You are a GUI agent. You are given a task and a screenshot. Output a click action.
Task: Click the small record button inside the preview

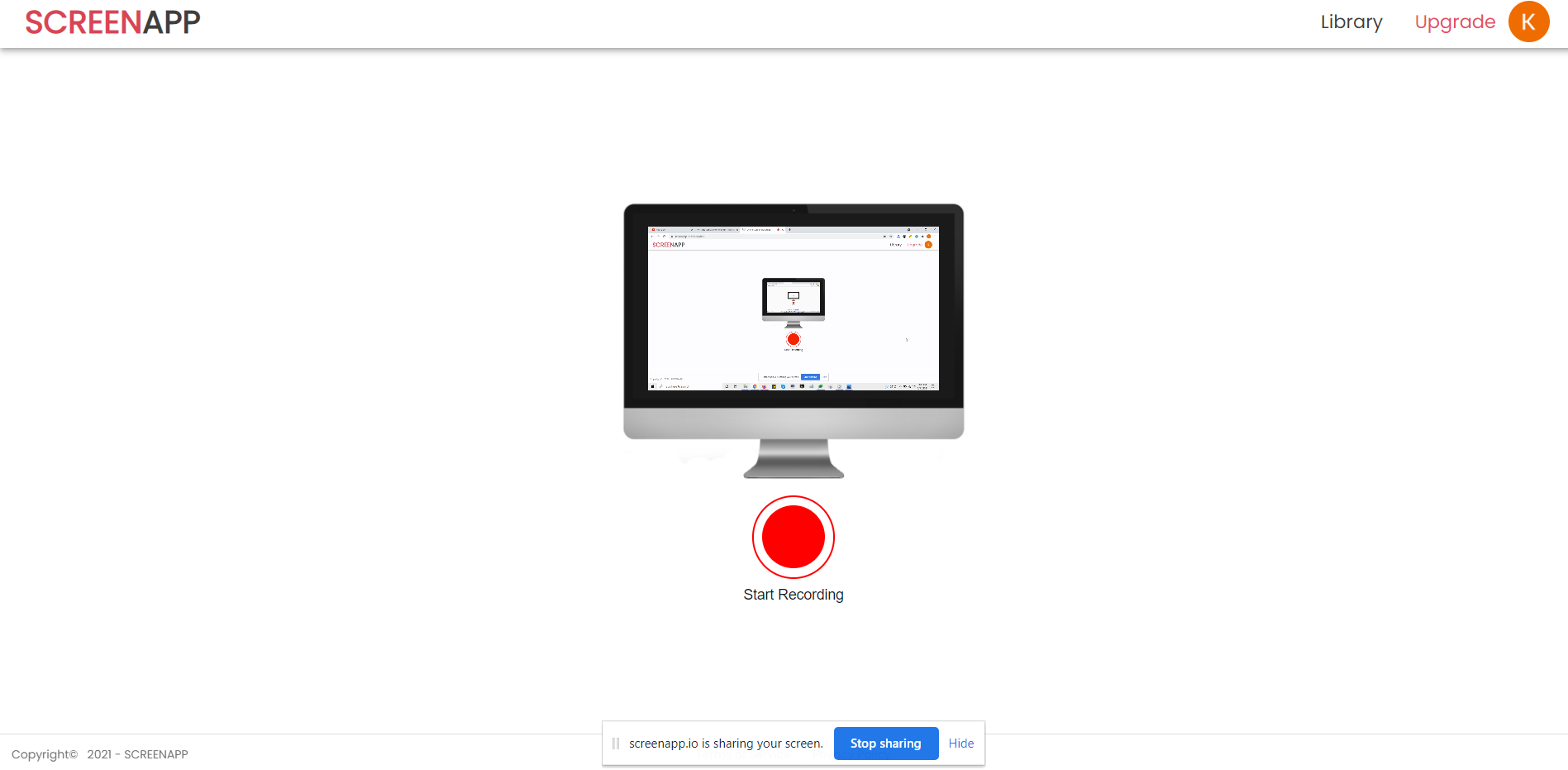(x=794, y=339)
